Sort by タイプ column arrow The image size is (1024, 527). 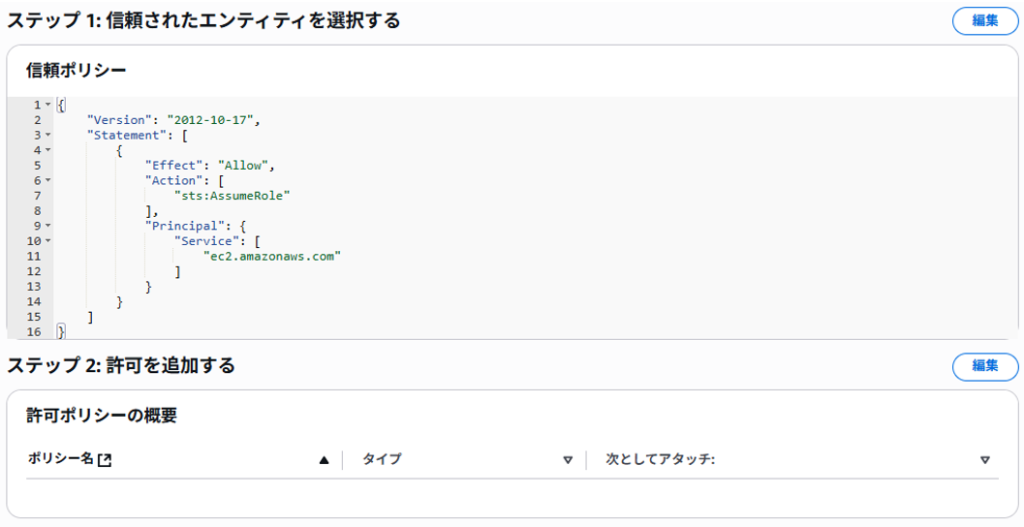(x=568, y=460)
